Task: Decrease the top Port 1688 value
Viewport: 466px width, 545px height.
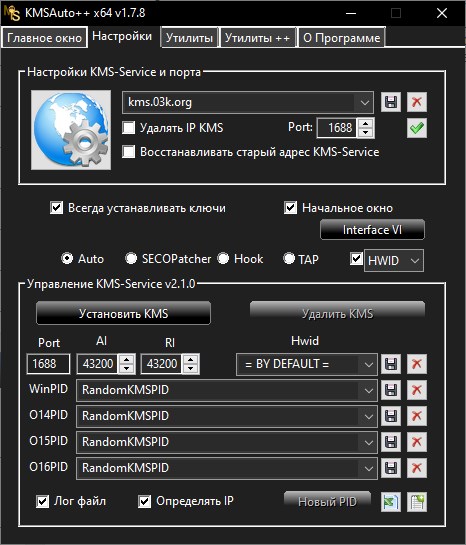Action: [365, 132]
